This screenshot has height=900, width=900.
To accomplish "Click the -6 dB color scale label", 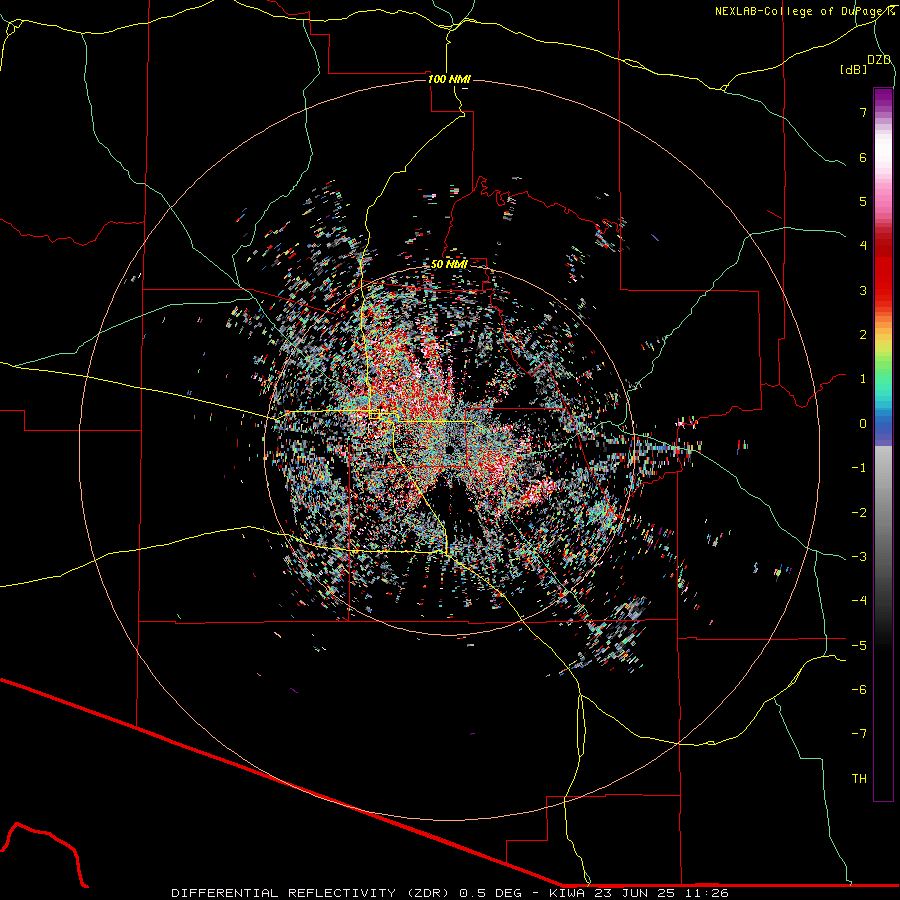I will [859, 690].
